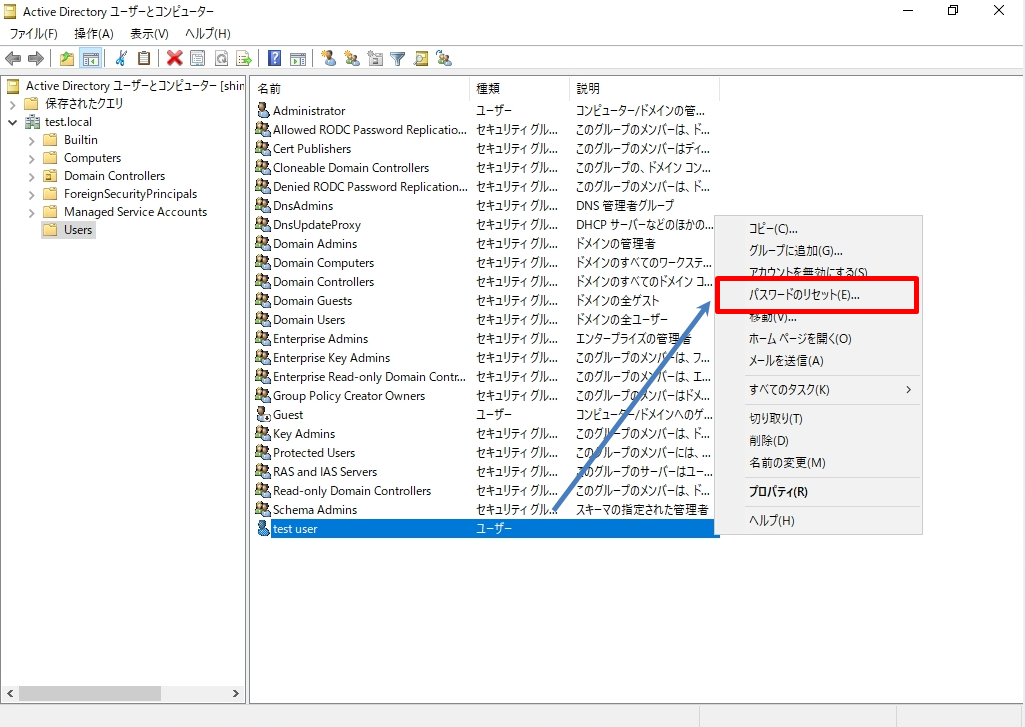Click the Paste clipboard icon
The image size is (1025, 727).
click(144, 59)
